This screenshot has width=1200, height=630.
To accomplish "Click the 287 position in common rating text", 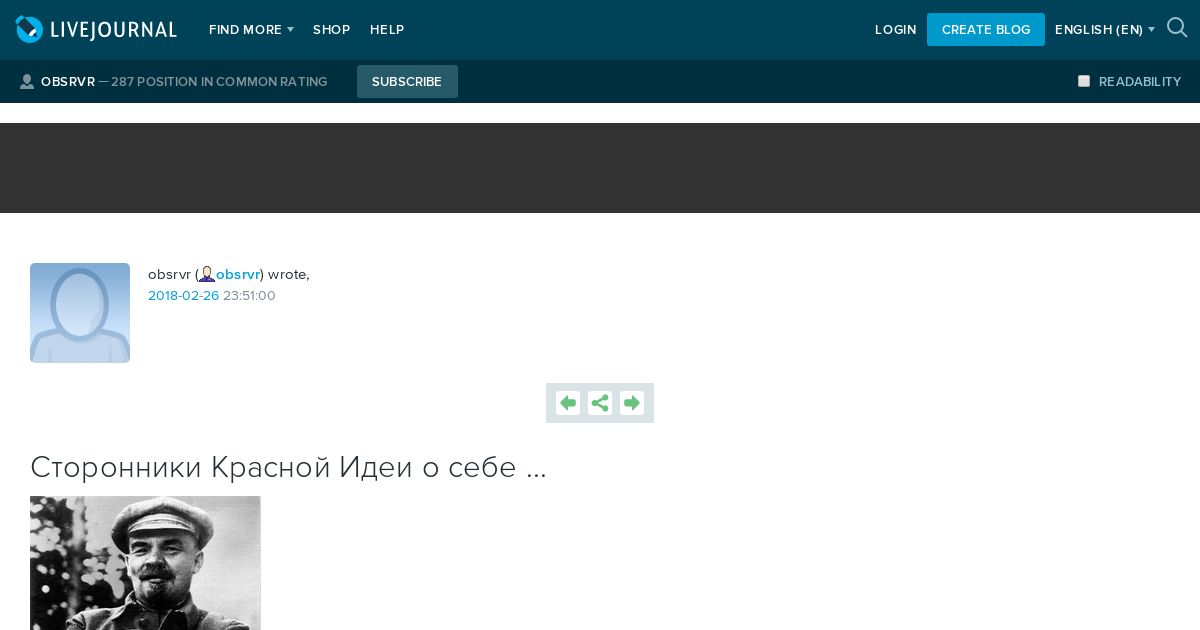I will (x=219, y=82).
